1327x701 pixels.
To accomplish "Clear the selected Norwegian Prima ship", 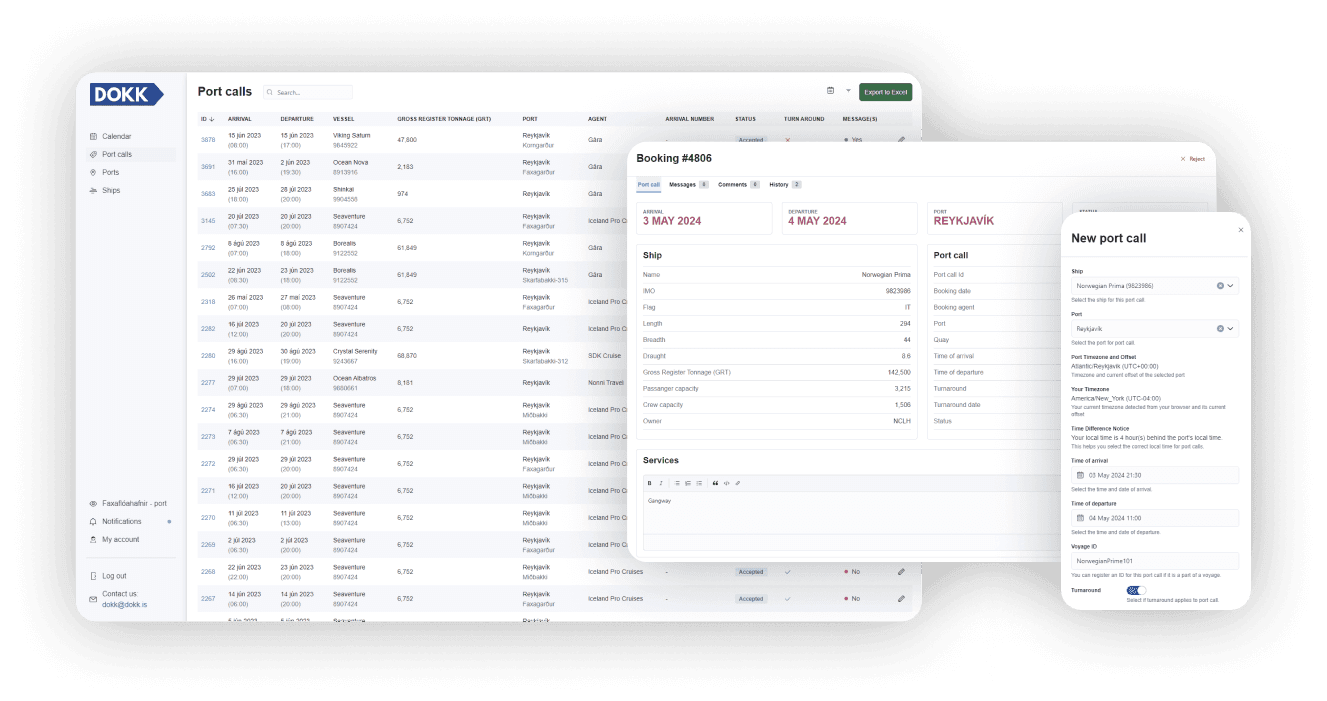I will (1220, 286).
